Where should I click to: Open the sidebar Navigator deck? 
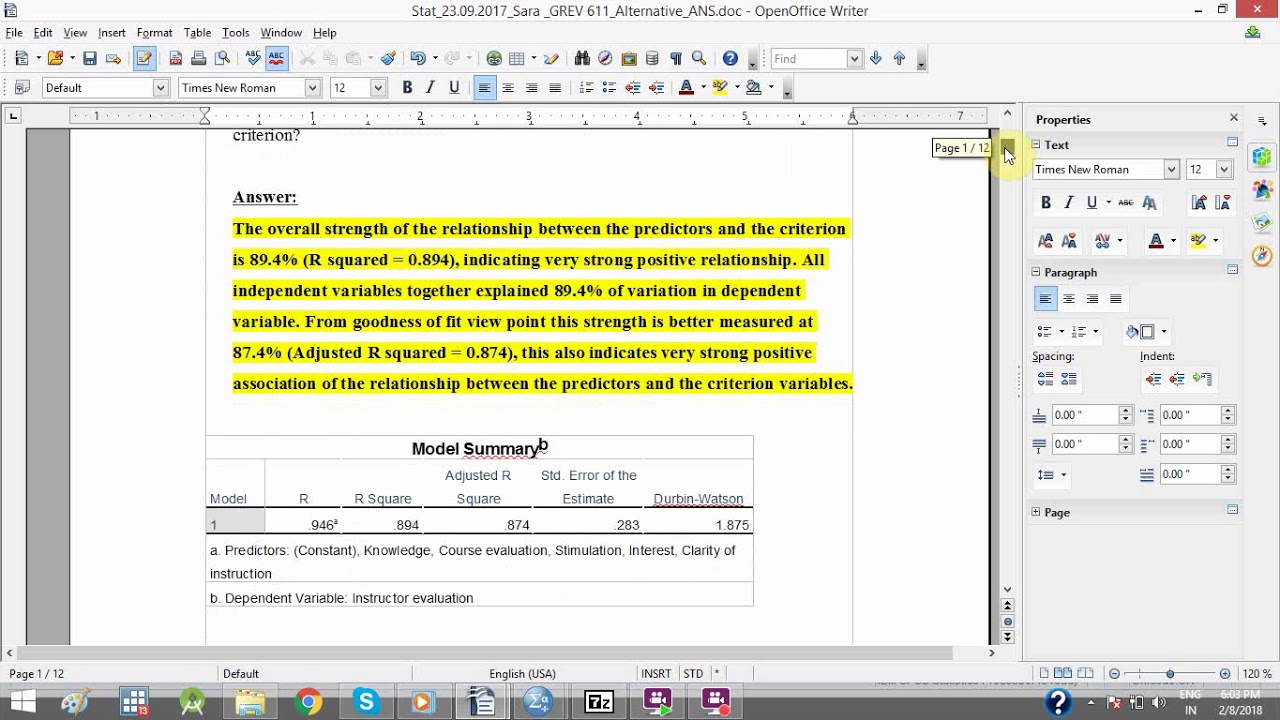coord(1262,255)
